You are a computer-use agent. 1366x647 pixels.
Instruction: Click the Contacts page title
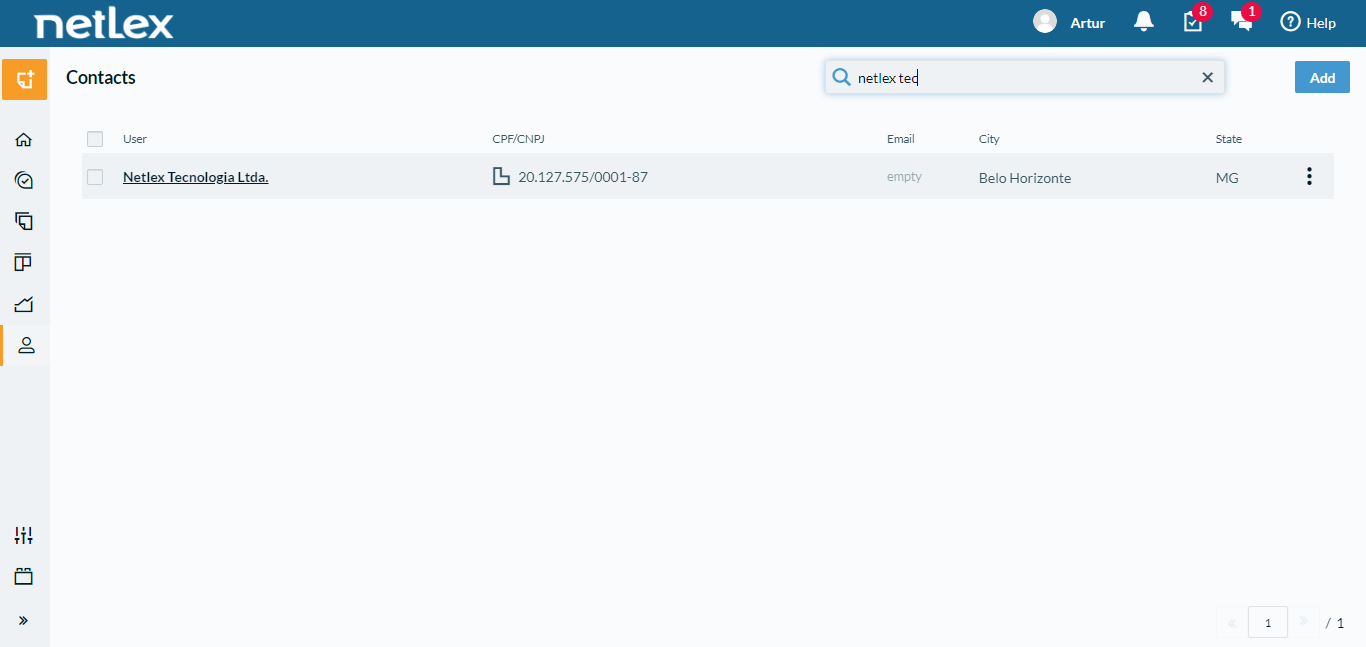click(101, 77)
